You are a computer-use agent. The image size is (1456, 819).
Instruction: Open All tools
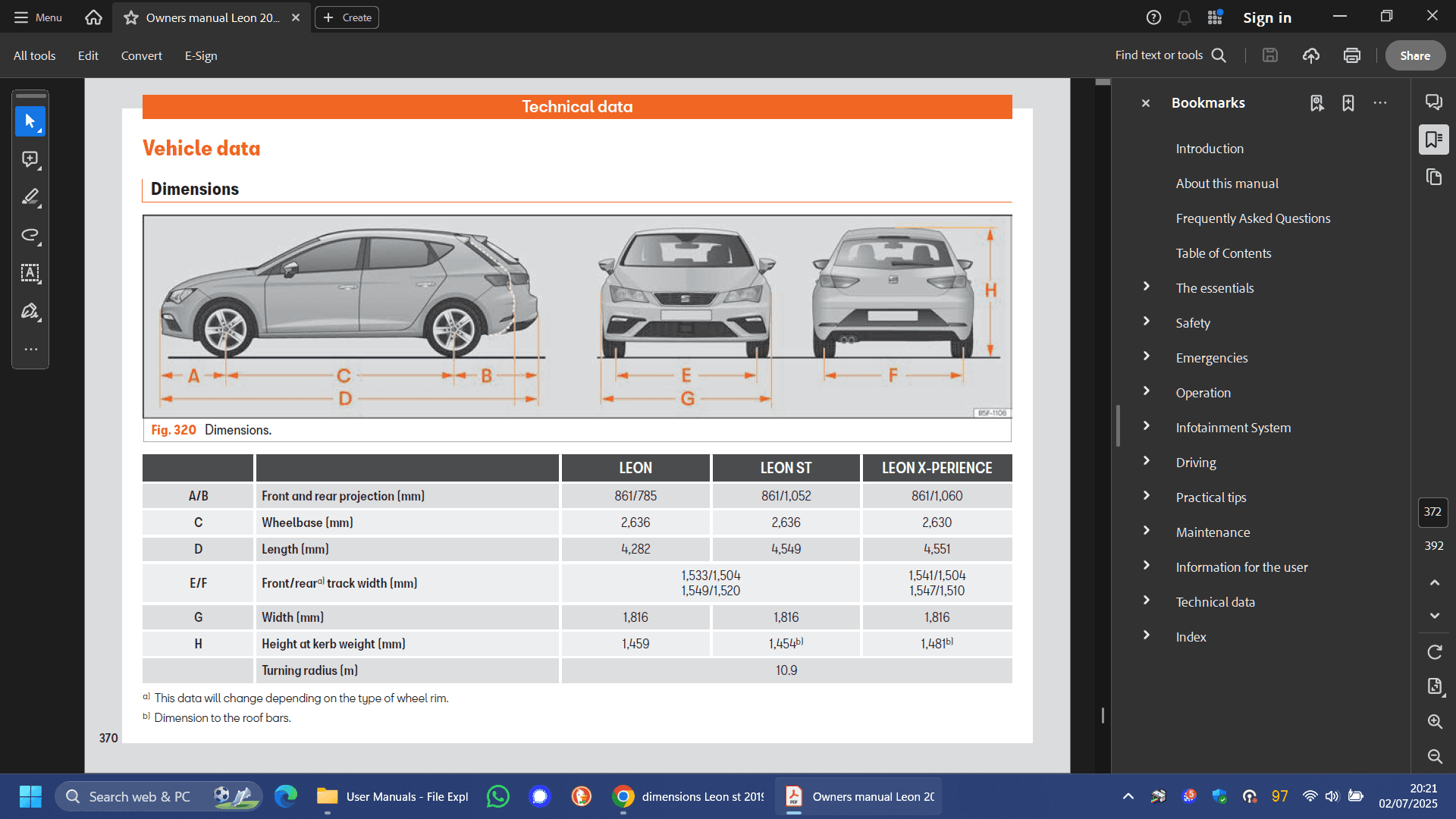coord(34,55)
